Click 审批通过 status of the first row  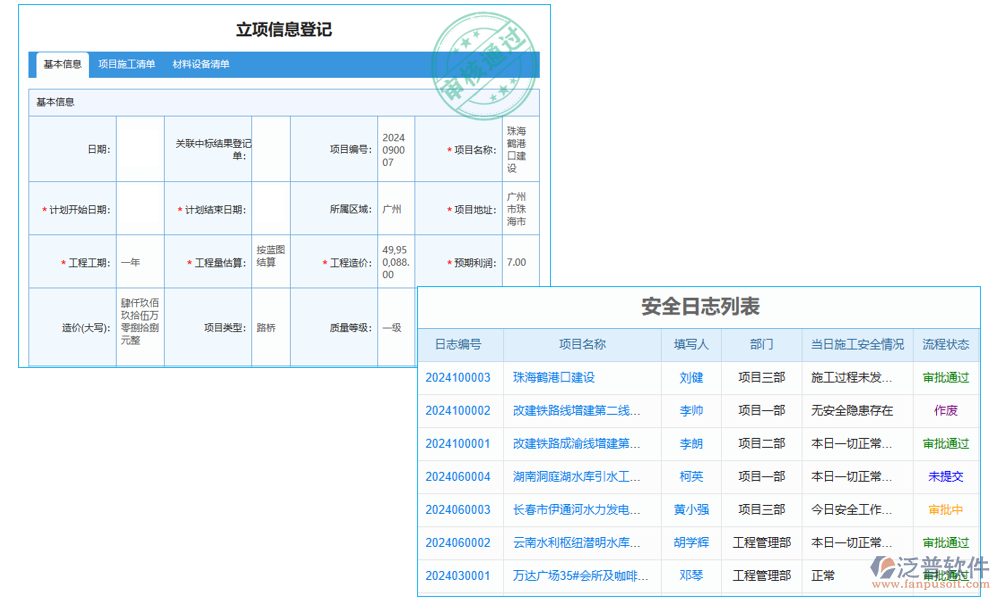pos(946,377)
